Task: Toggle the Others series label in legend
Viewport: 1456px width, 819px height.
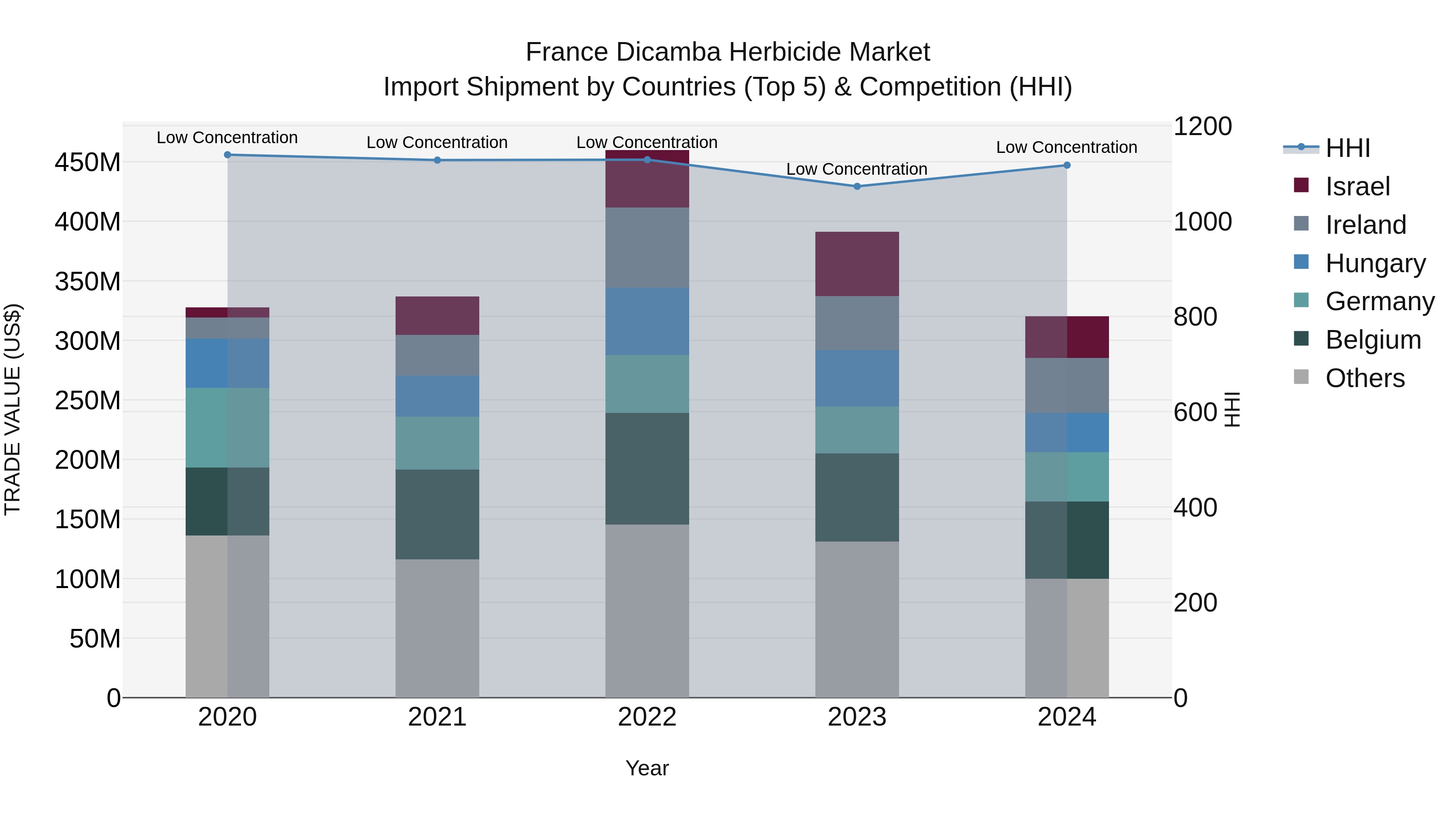Action: point(1365,378)
